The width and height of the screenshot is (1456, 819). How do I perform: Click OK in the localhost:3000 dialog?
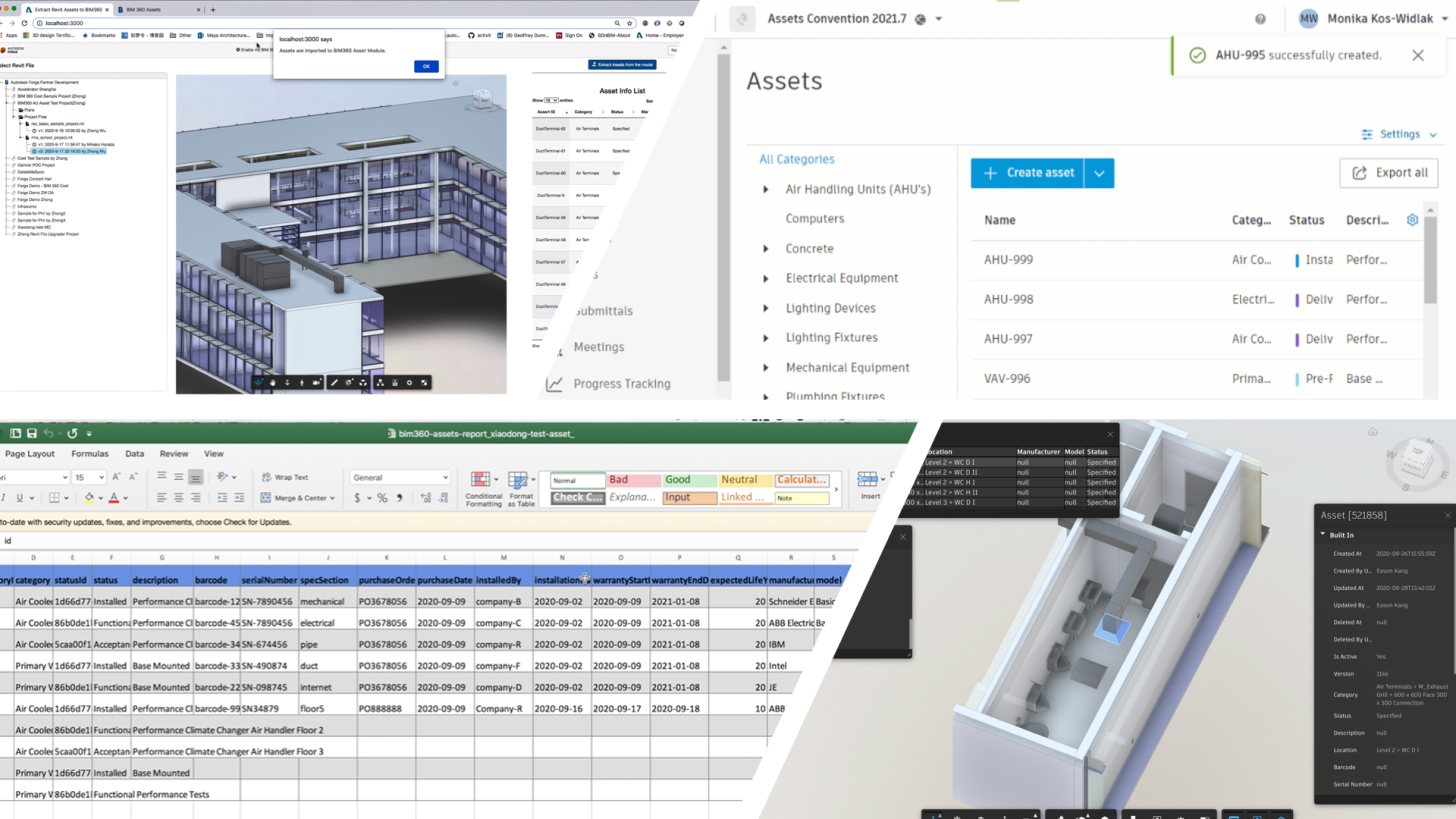point(425,66)
